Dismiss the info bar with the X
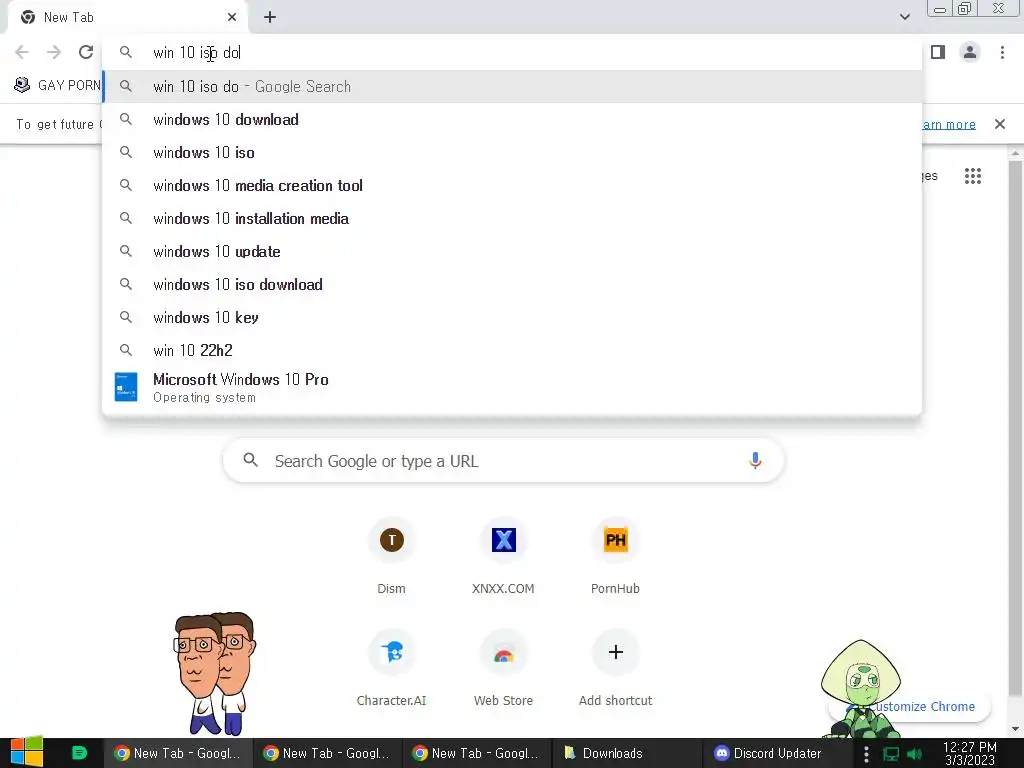Viewport: 1024px width, 768px height. [x=999, y=124]
